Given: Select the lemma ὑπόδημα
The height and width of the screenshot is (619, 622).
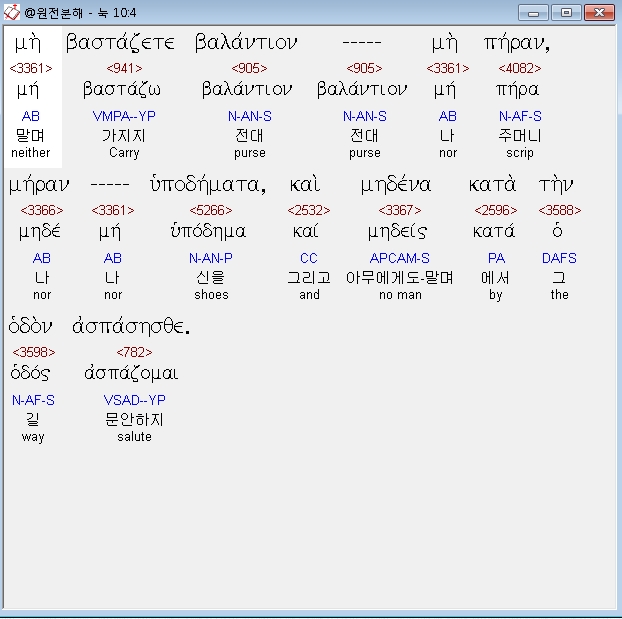Looking at the screenshot, I should pos(208,231).
